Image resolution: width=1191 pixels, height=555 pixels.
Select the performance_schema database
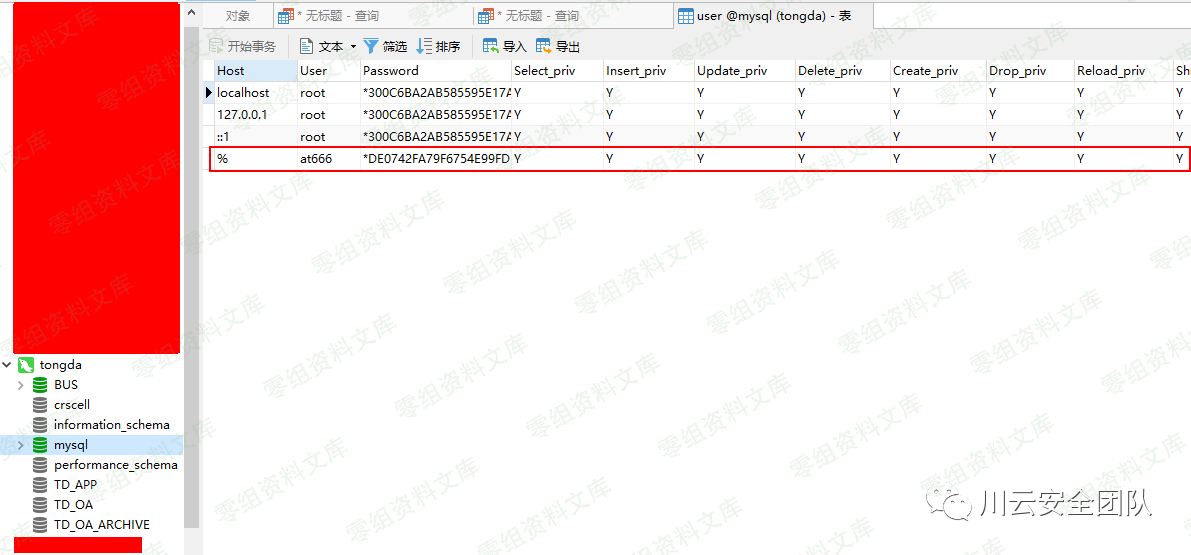[115, 465]
